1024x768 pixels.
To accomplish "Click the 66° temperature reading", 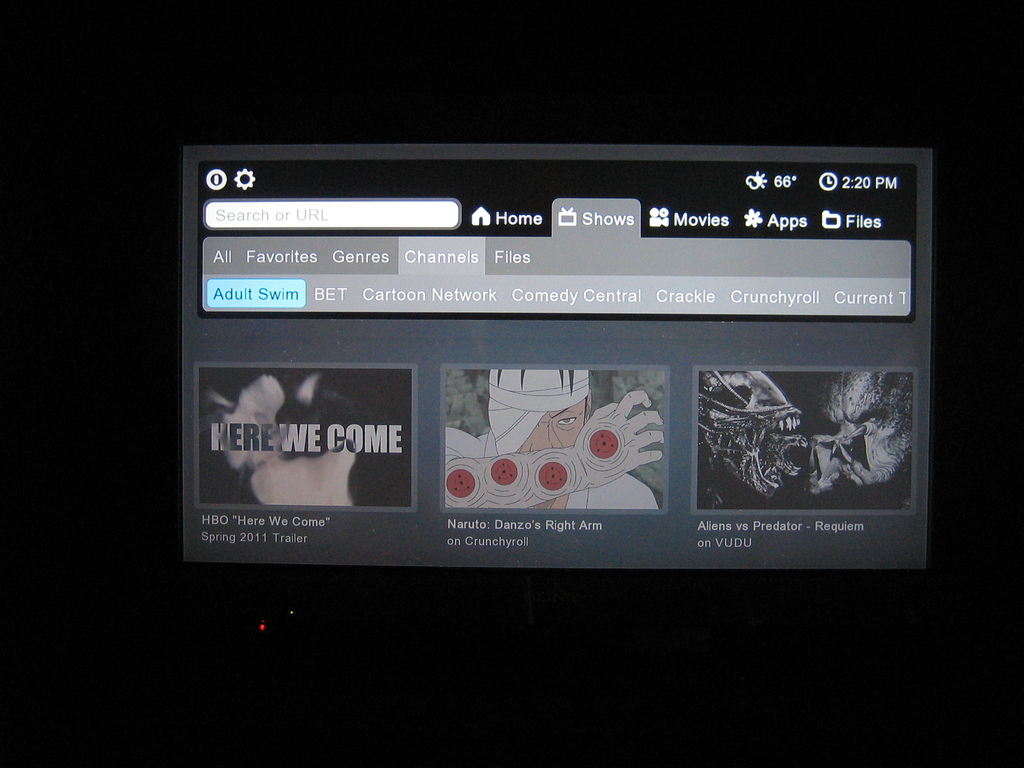I will 785,181.
